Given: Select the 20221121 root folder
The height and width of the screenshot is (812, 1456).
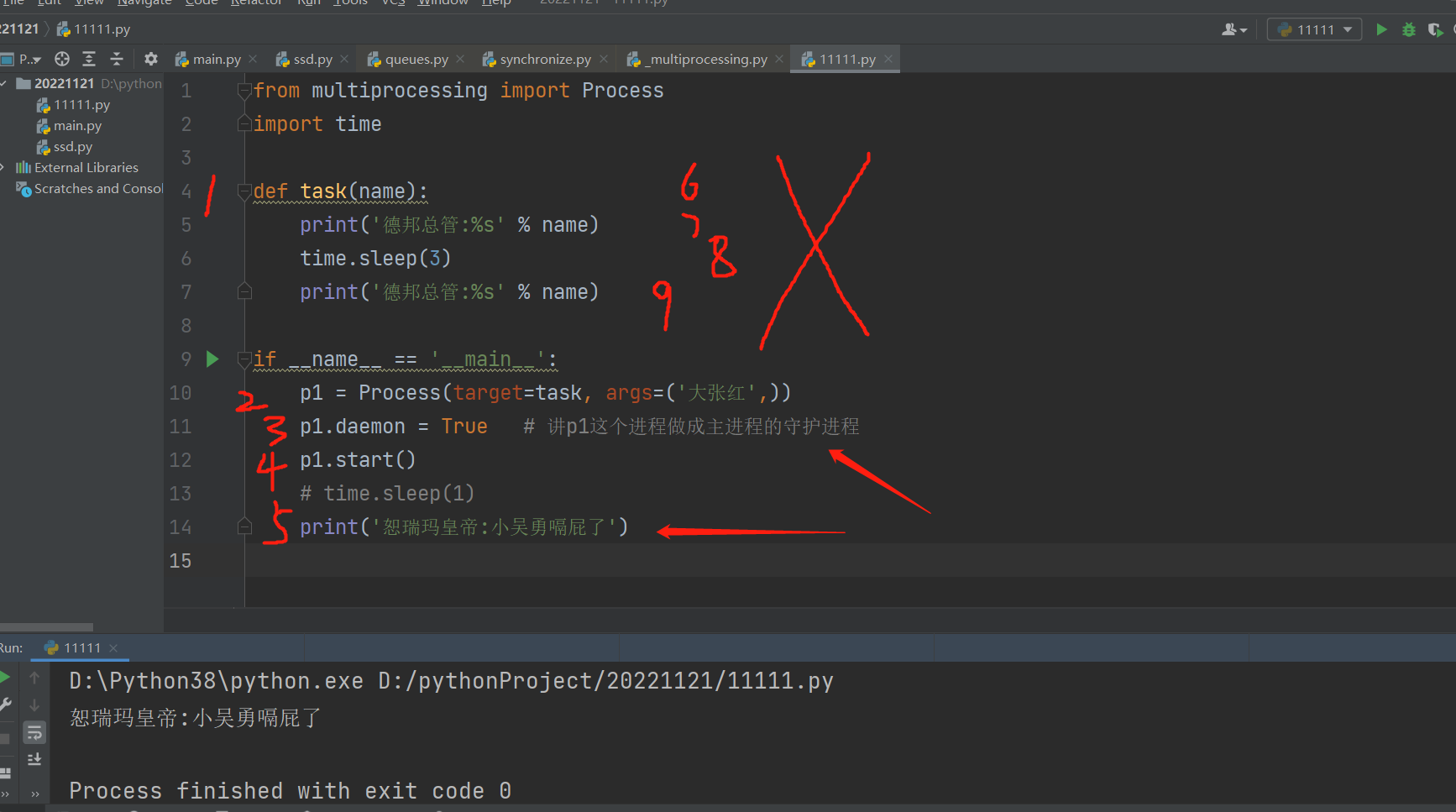Looking at the screenshot, I should coord(64,83).
